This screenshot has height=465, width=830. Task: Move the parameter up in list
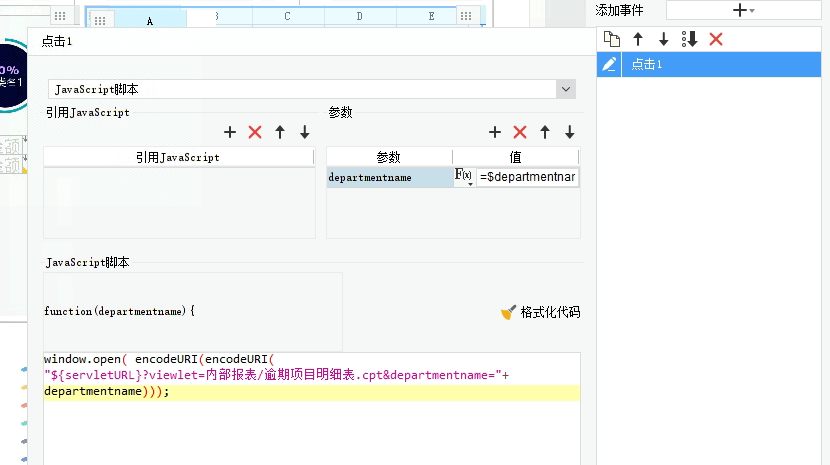pos(545,132)
